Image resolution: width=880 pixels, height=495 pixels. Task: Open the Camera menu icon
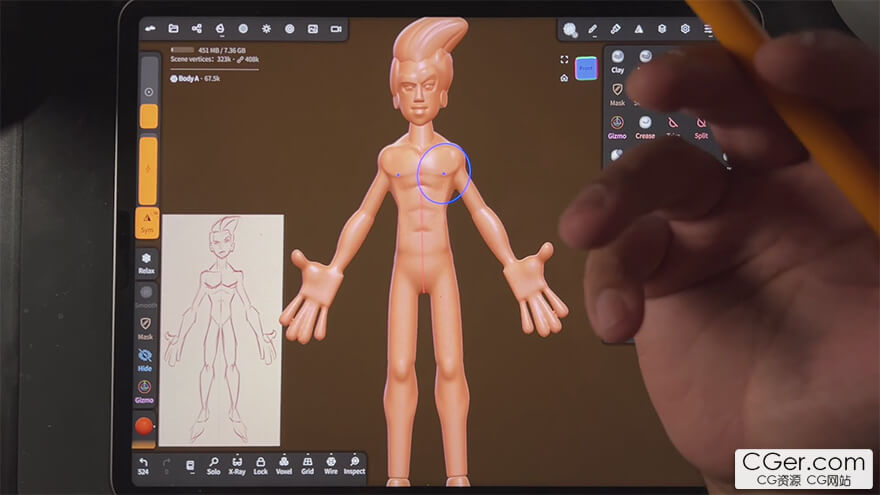pyautogui.click(x=336, y=29)
